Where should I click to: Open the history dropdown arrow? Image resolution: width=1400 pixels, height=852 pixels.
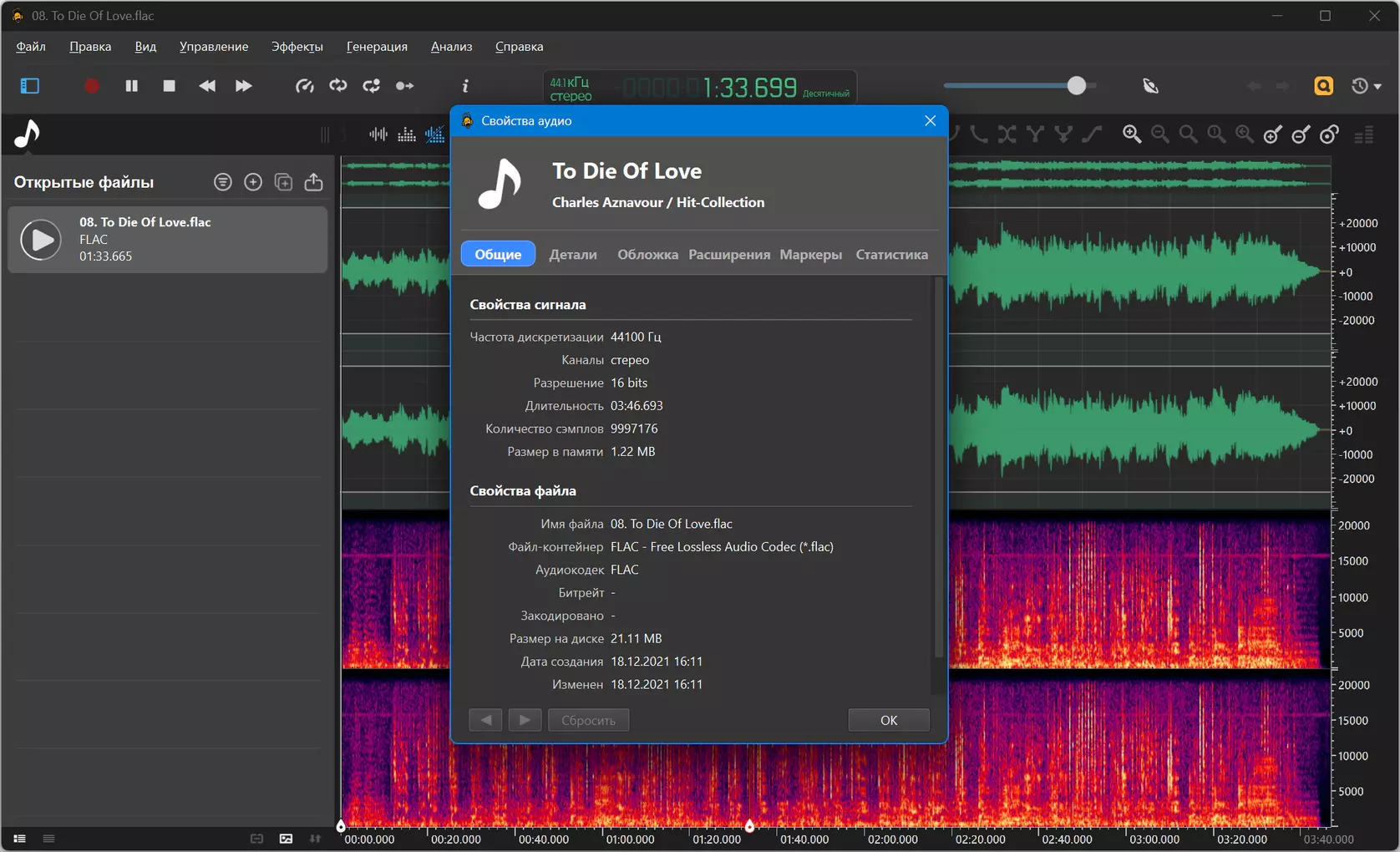1377,87
